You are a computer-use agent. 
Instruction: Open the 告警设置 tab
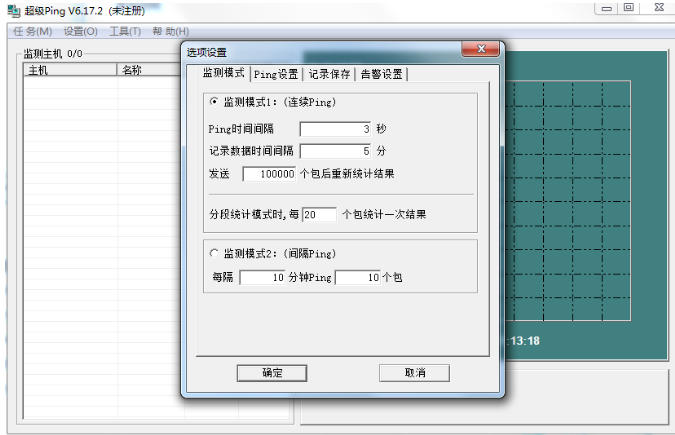(381, 74)
